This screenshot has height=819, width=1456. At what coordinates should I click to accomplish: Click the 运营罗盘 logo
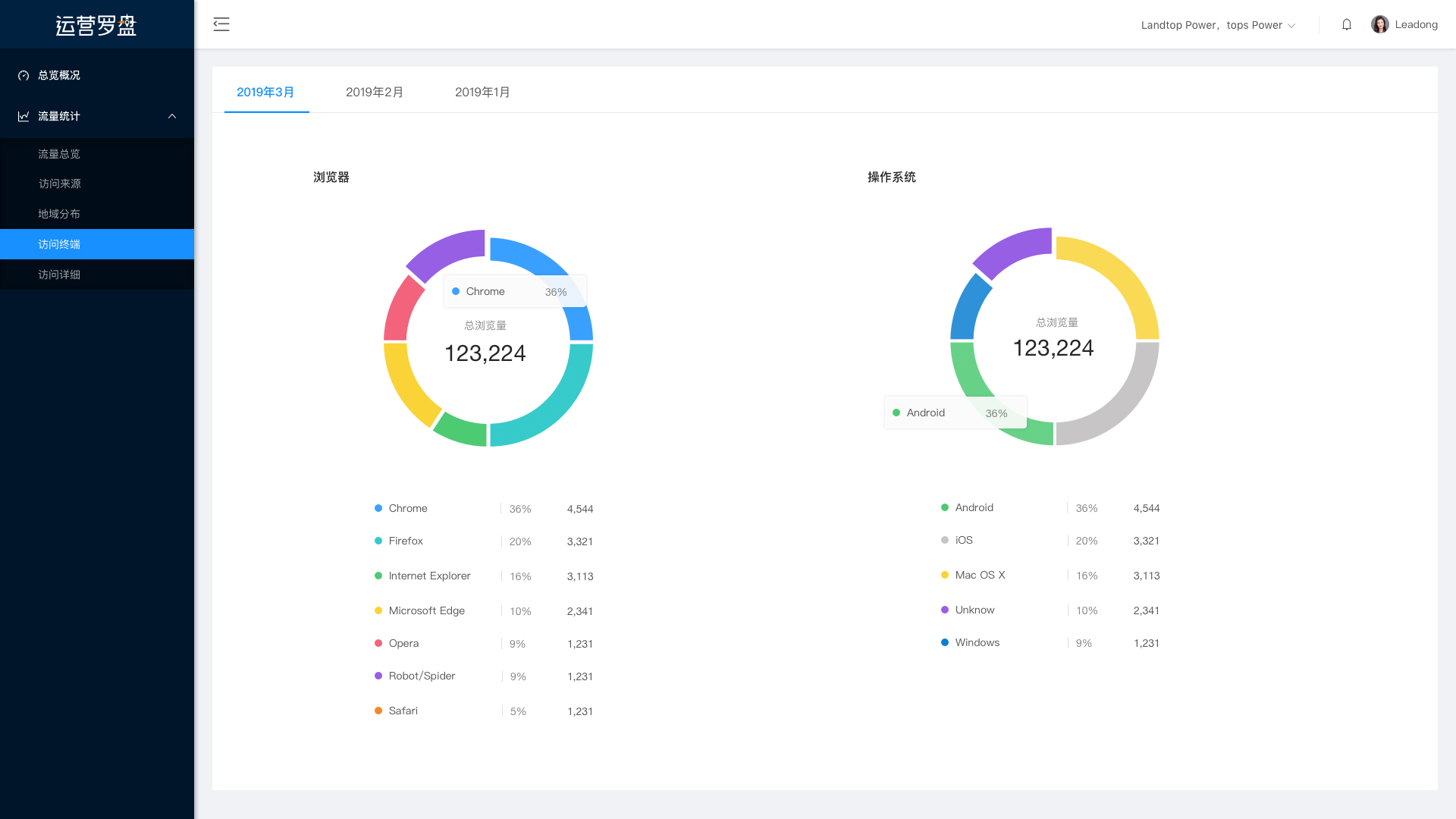[96, 25]
